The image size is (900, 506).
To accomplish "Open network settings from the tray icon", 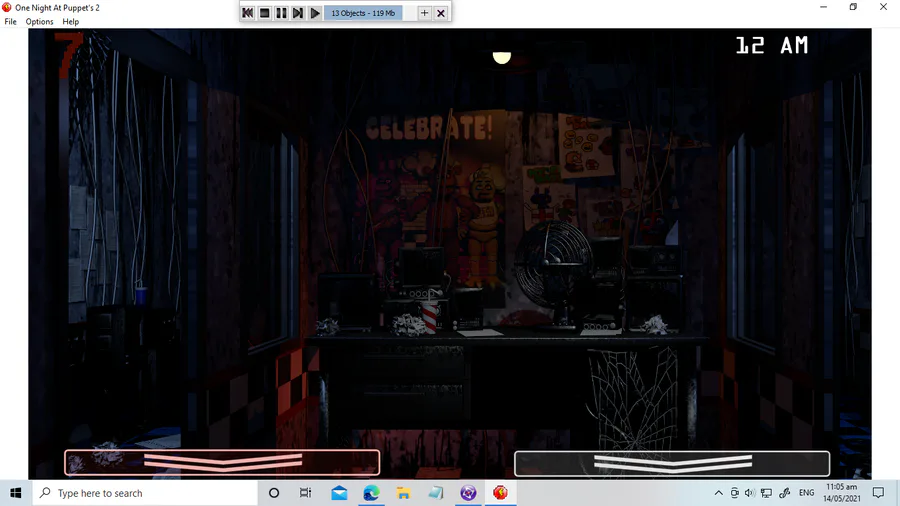I will [x=766, y=493].
